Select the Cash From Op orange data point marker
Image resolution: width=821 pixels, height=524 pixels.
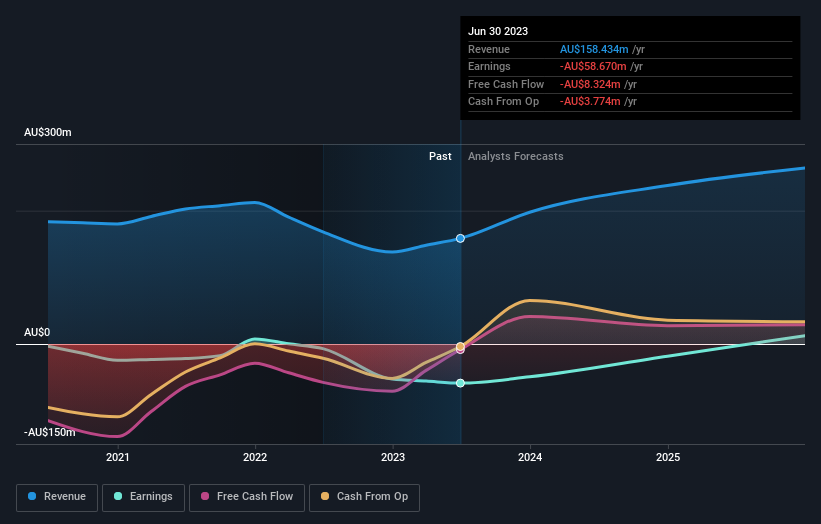coord(460,347)
